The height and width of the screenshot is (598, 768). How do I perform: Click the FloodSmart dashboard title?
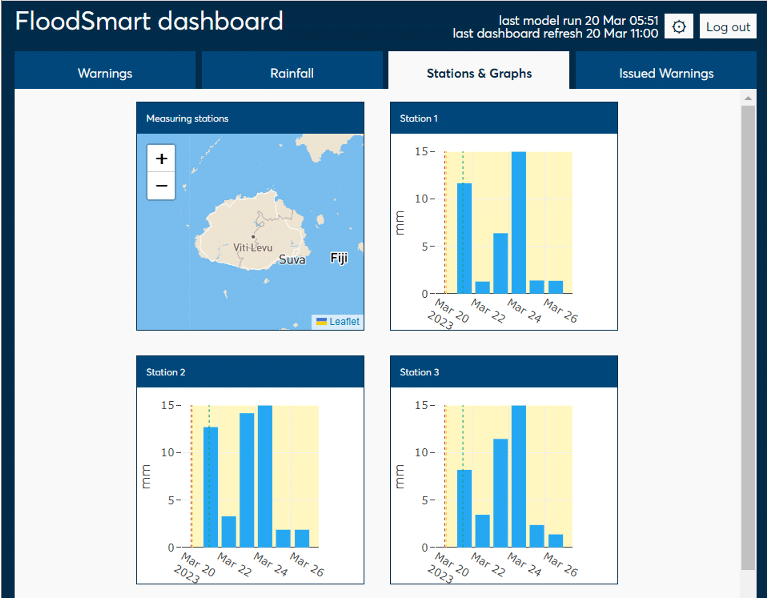(149, 22)
